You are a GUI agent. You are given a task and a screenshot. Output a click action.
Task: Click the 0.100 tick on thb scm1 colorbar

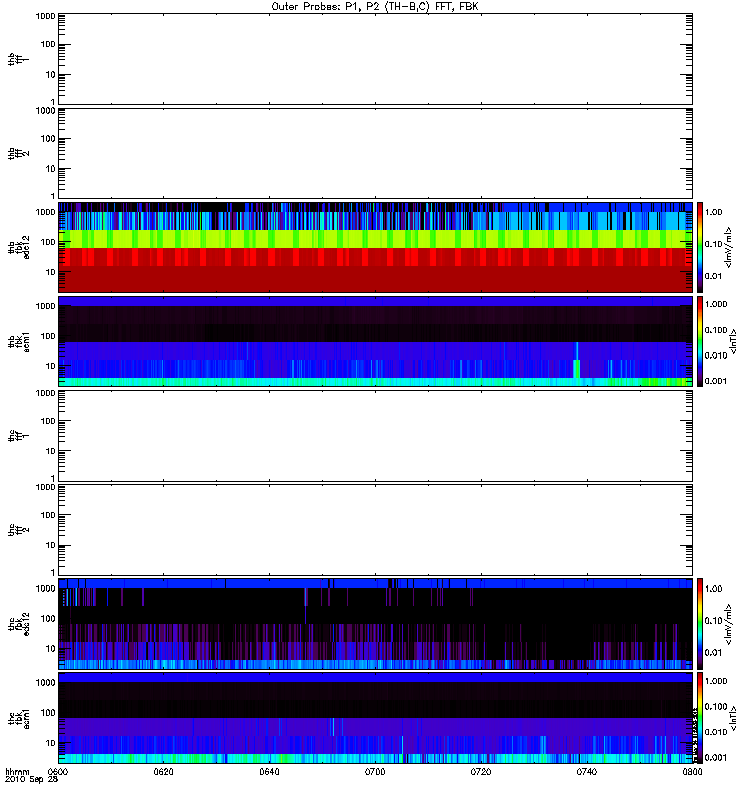tap(716, 330)
